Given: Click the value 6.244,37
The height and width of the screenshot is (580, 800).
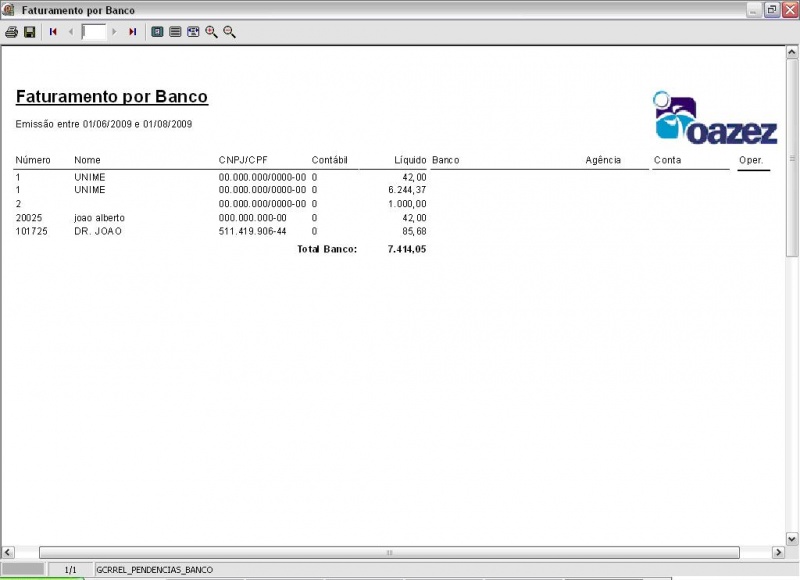Looking at the screenshot, I should click(407, 190).
